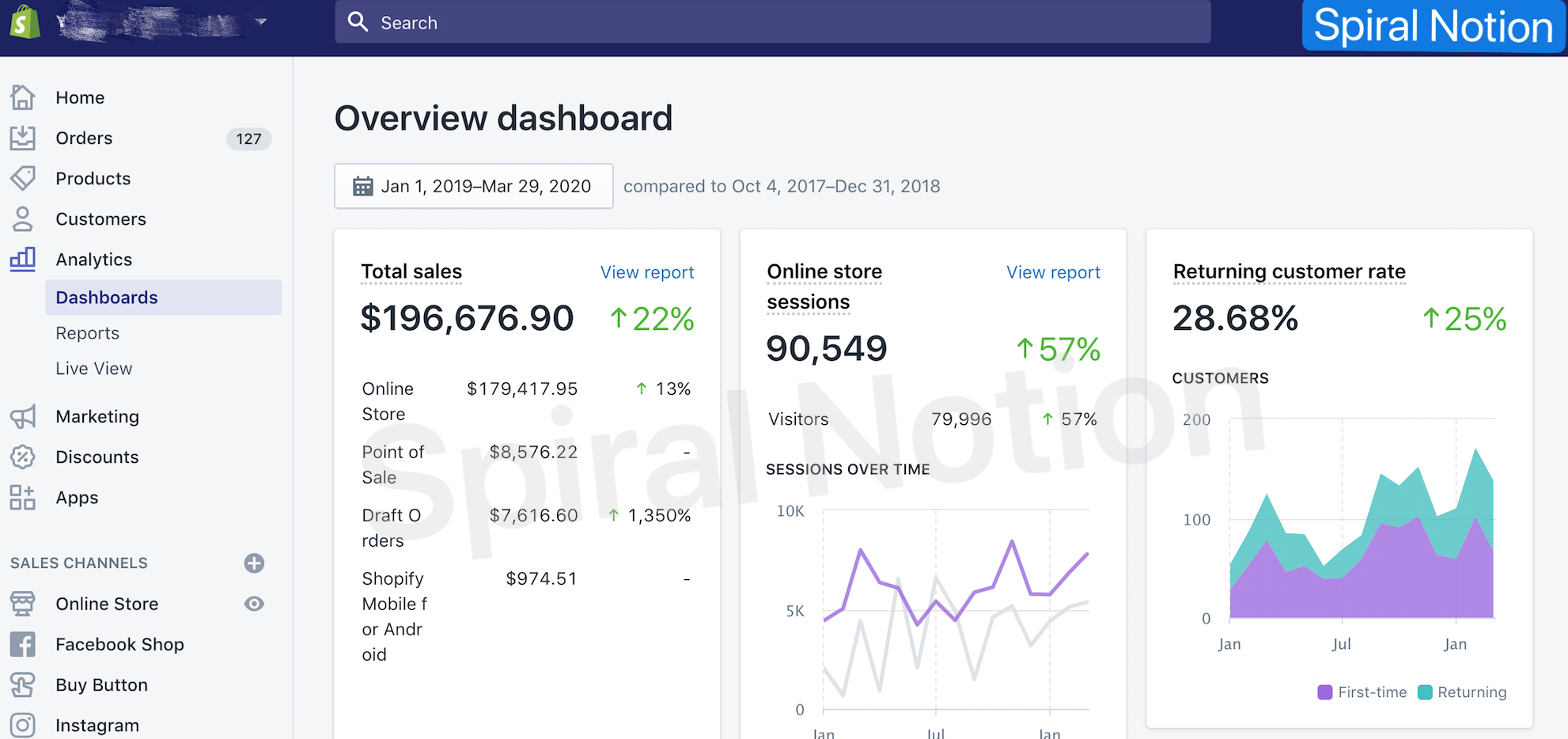Image resolution: width=1568 pixels, height=739 pixels.
Task: Click the Instagram camera icon
Action: (x=23, y=726)
